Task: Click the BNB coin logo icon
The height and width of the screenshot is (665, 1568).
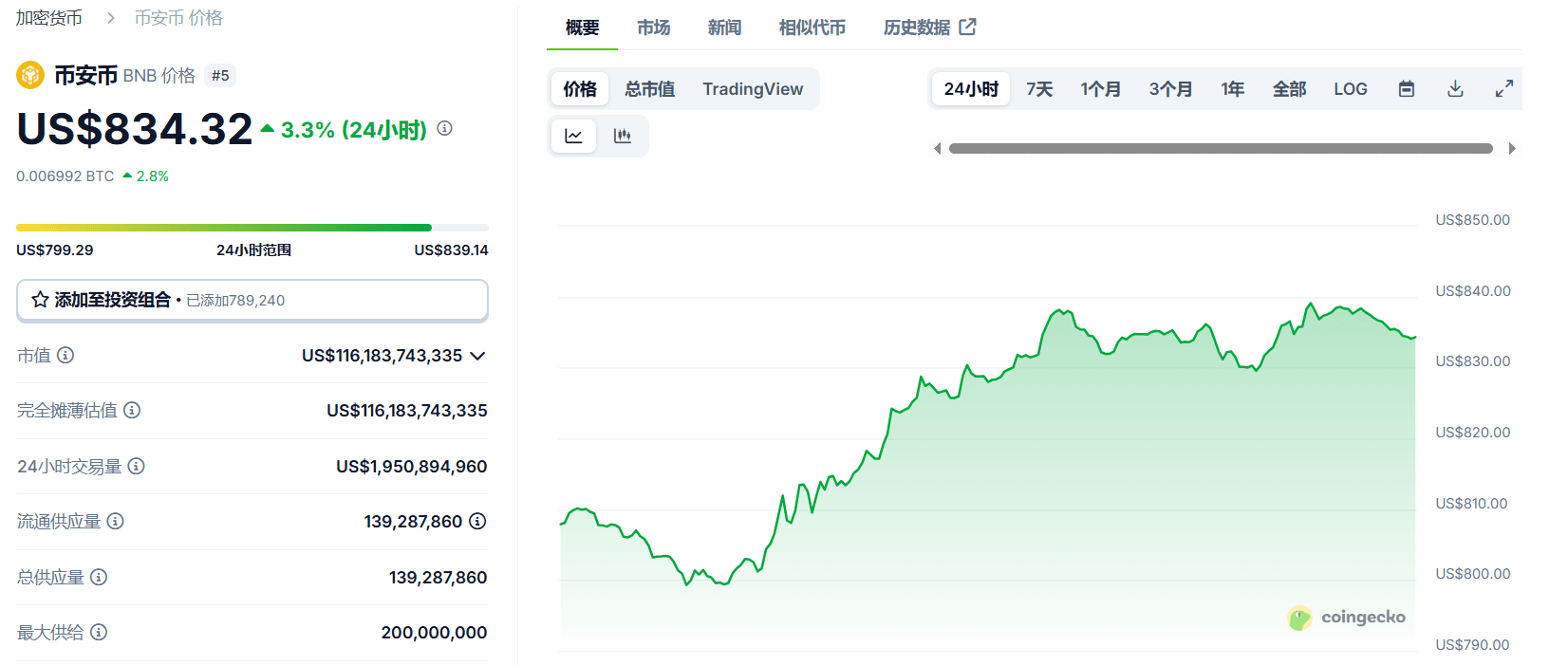Action: click(30, 75)
